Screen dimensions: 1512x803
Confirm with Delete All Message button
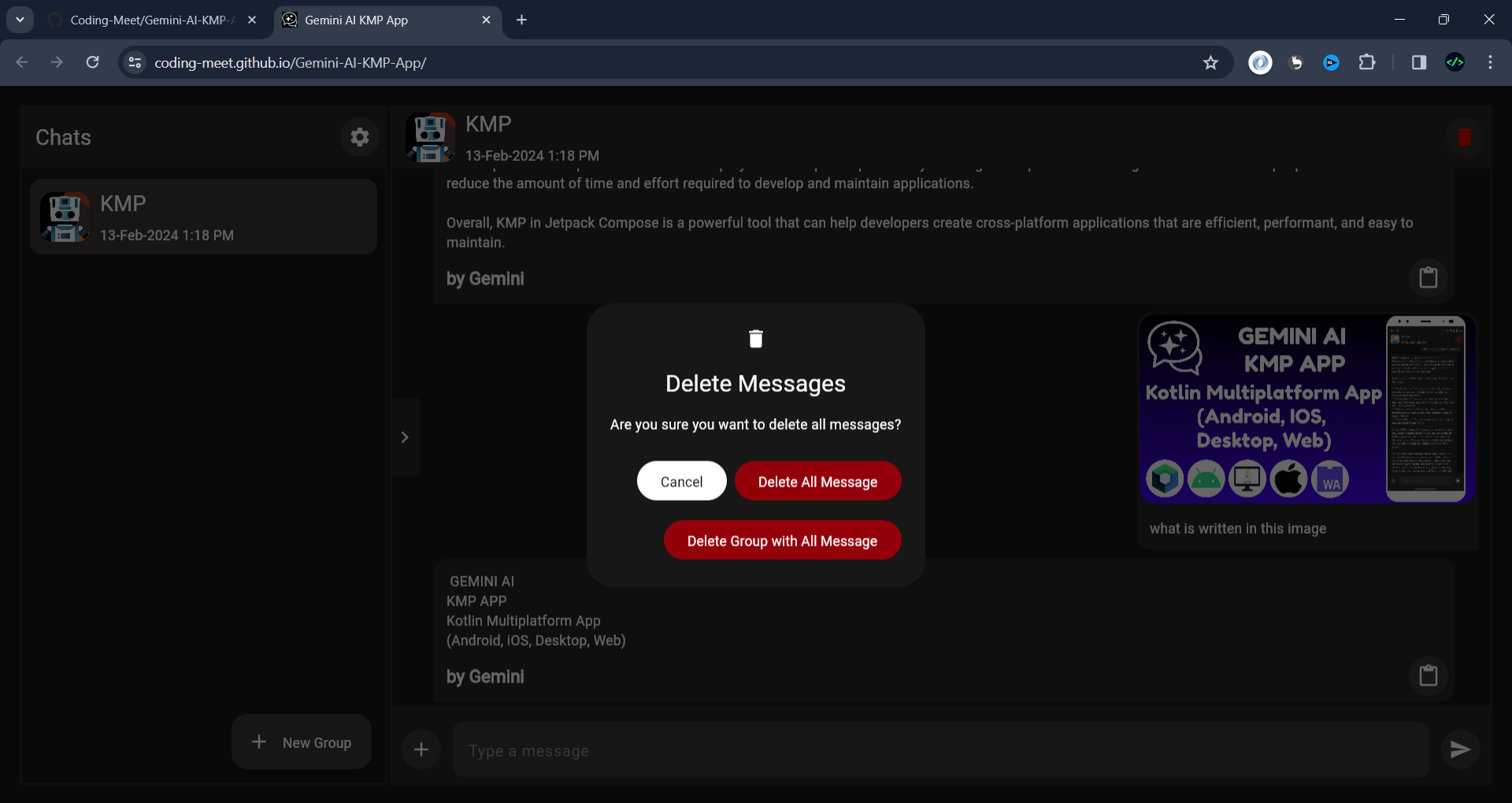[x=817, y=481]
